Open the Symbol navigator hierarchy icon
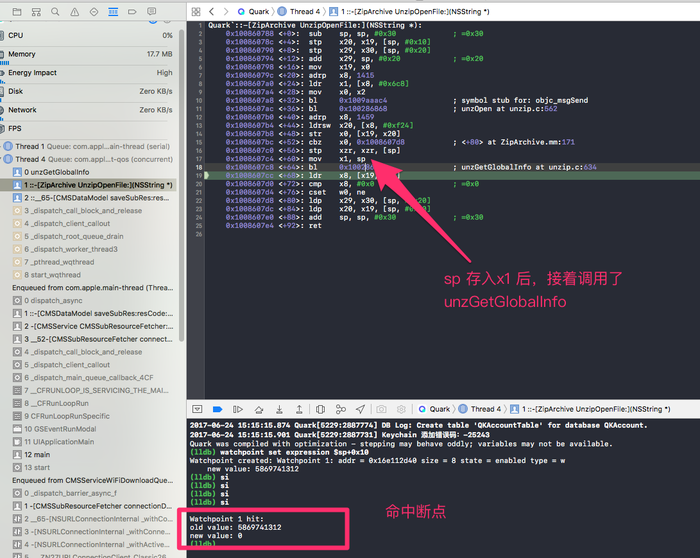 click(36, 12)
